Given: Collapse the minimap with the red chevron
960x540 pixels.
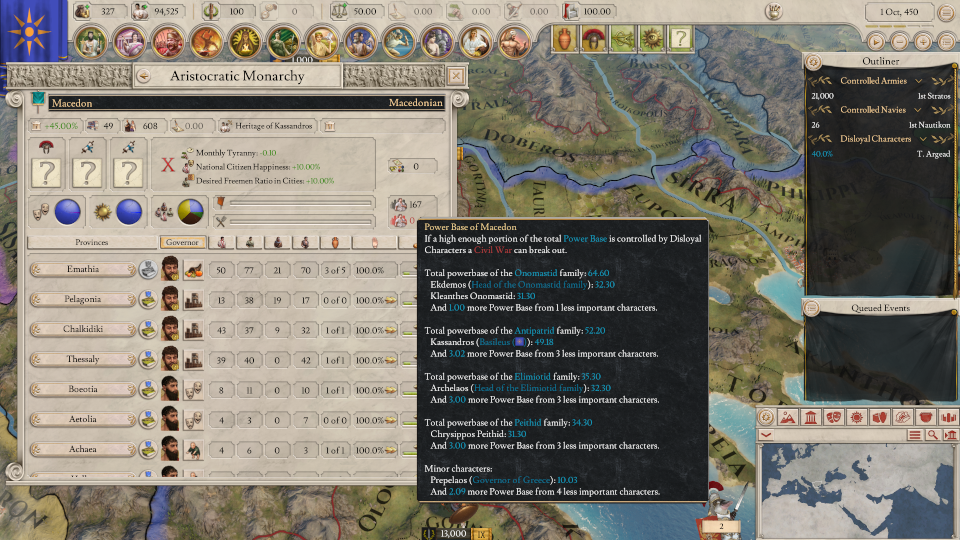Looking at the screenshot, I should click(766, 435).
